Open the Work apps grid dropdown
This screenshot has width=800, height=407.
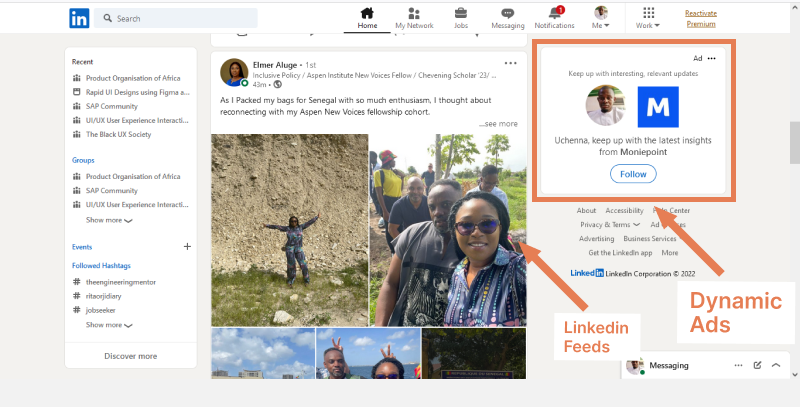coord(648,18)
